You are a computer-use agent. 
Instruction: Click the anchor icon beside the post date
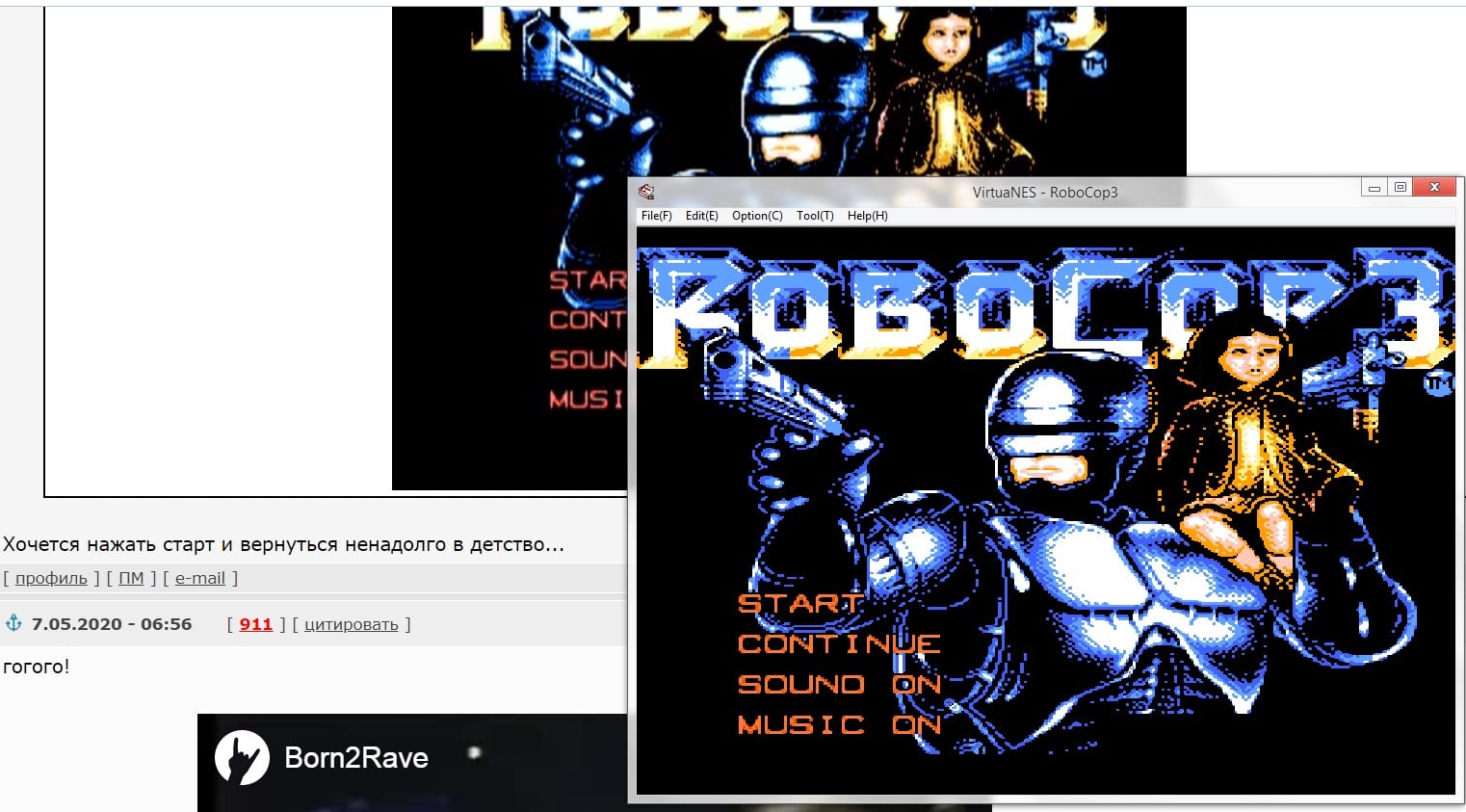click(x=13, y=623)
